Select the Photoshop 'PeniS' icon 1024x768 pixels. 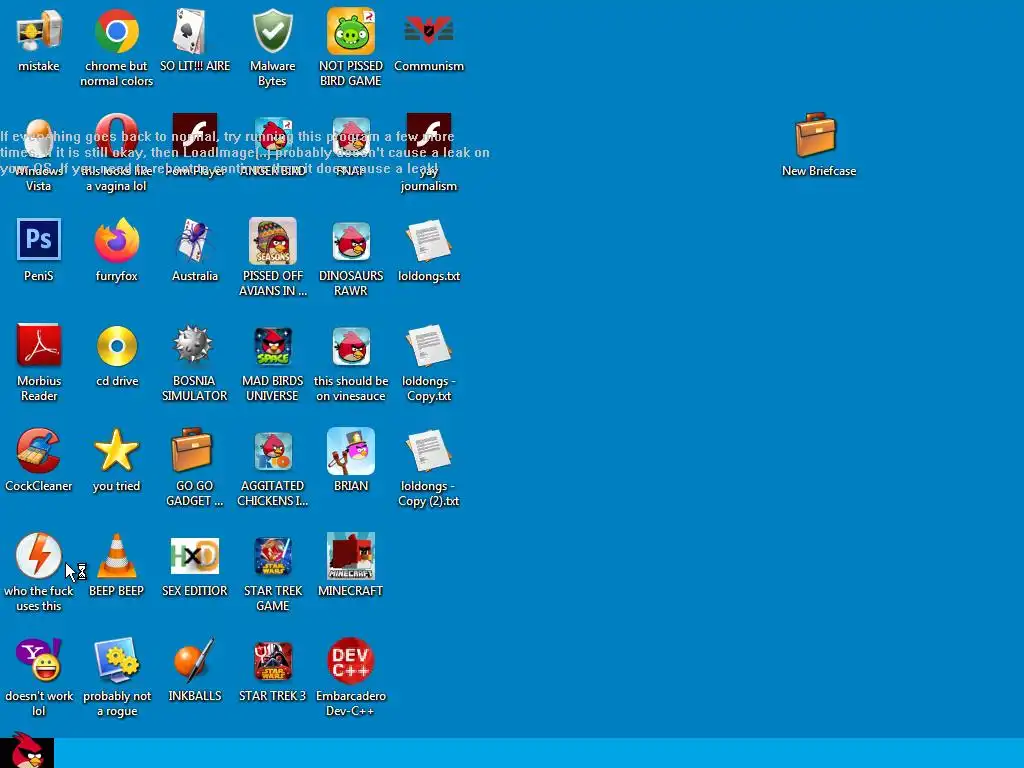click(39, 240)
